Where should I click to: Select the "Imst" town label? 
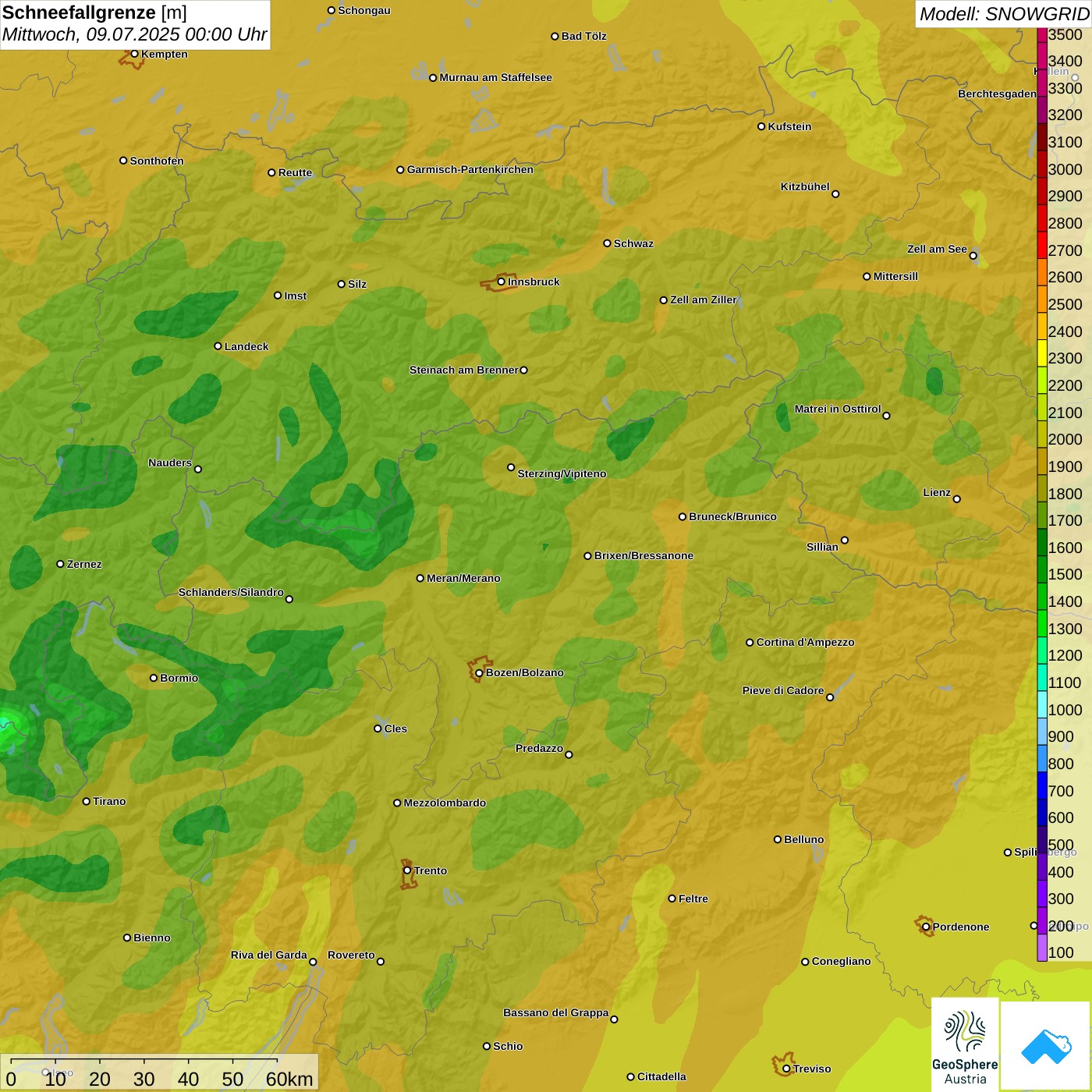pos(296,296)
